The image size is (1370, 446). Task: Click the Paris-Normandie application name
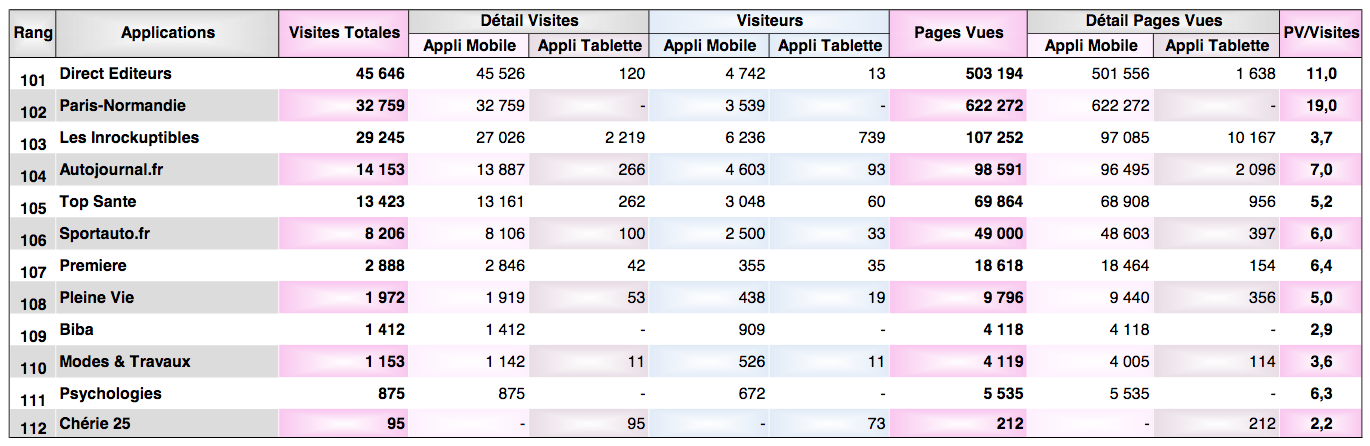pos(122,106)
